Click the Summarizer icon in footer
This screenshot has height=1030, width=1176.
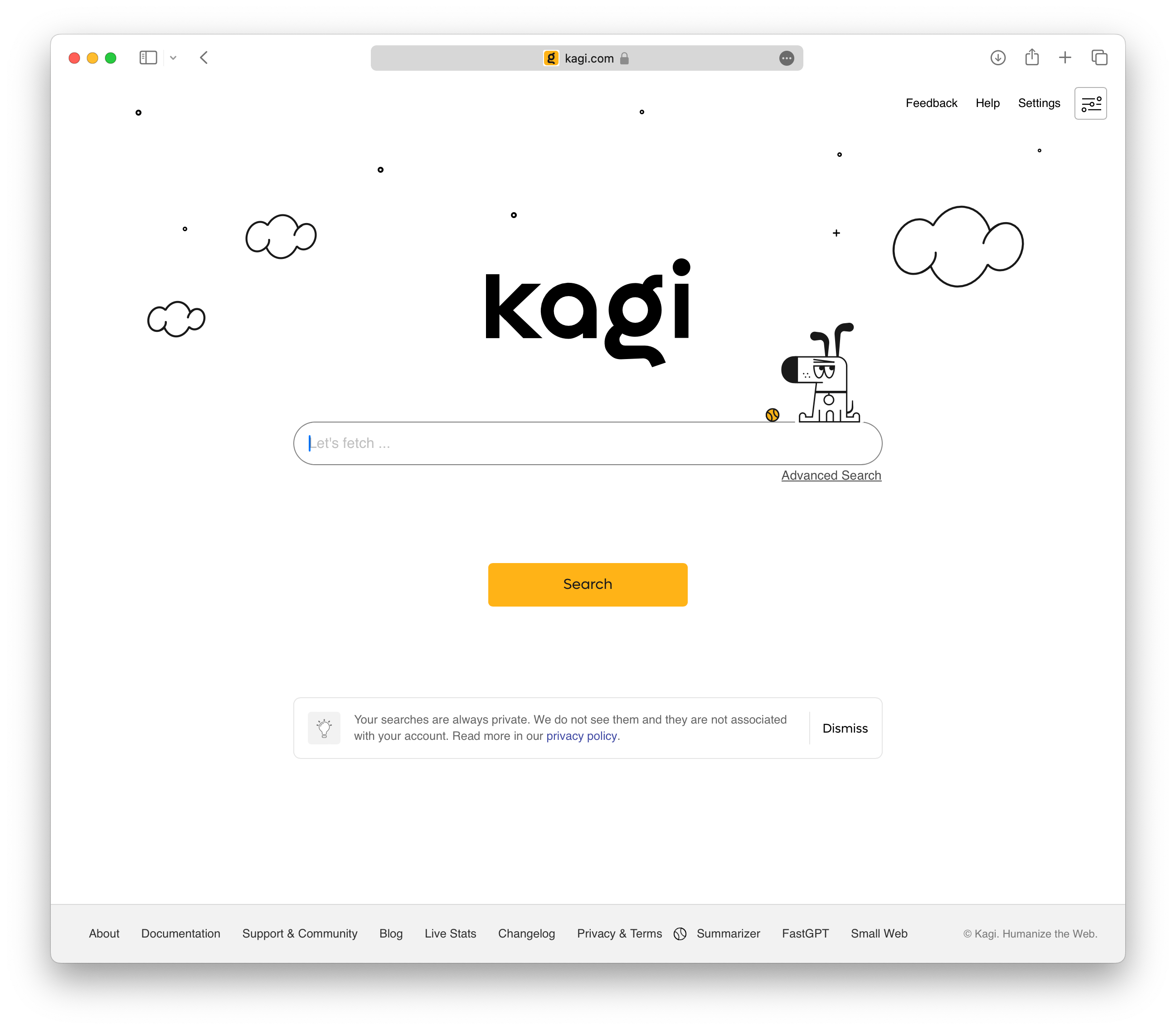[x=680, y=934]
